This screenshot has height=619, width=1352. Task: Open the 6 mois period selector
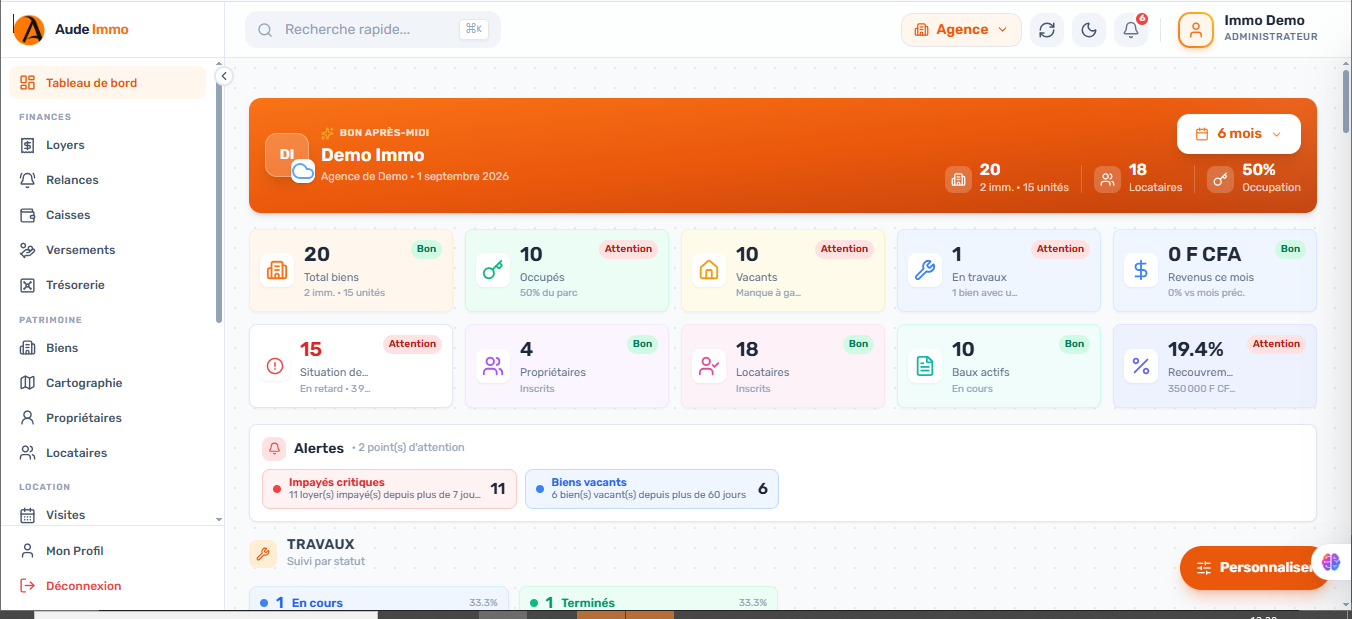(x=1238, y=134)
